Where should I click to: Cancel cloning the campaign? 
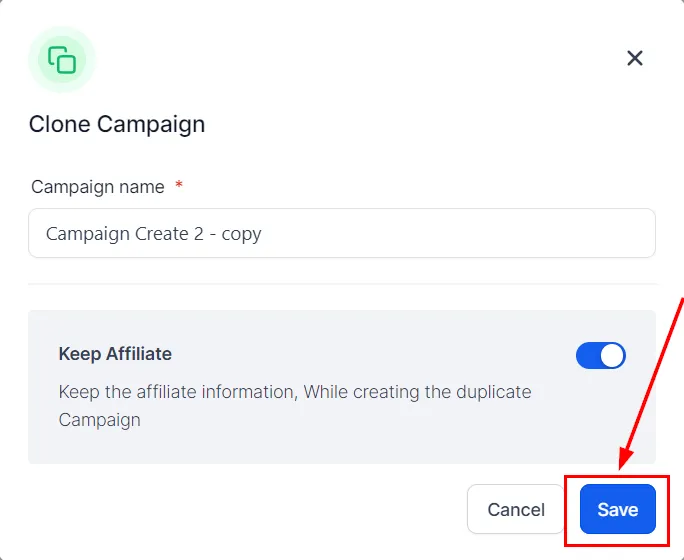(516, 509)
